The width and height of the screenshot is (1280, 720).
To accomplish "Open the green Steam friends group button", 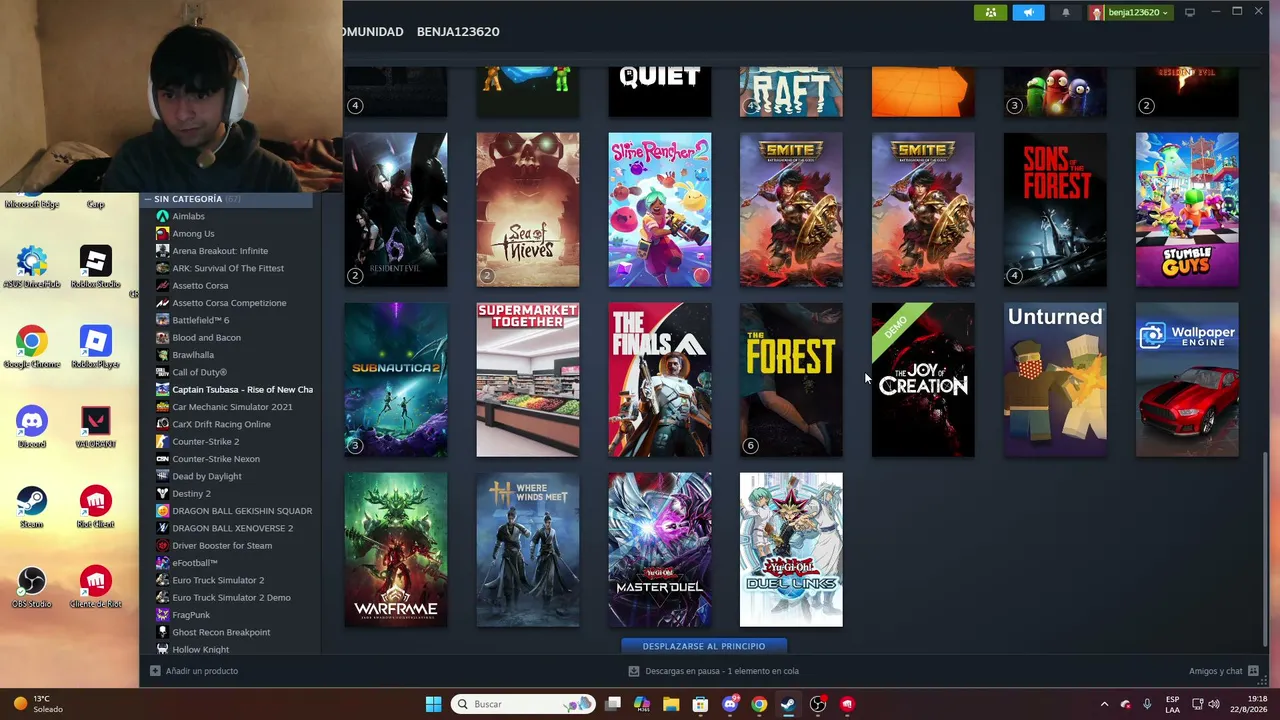I will tap(991, 12).
